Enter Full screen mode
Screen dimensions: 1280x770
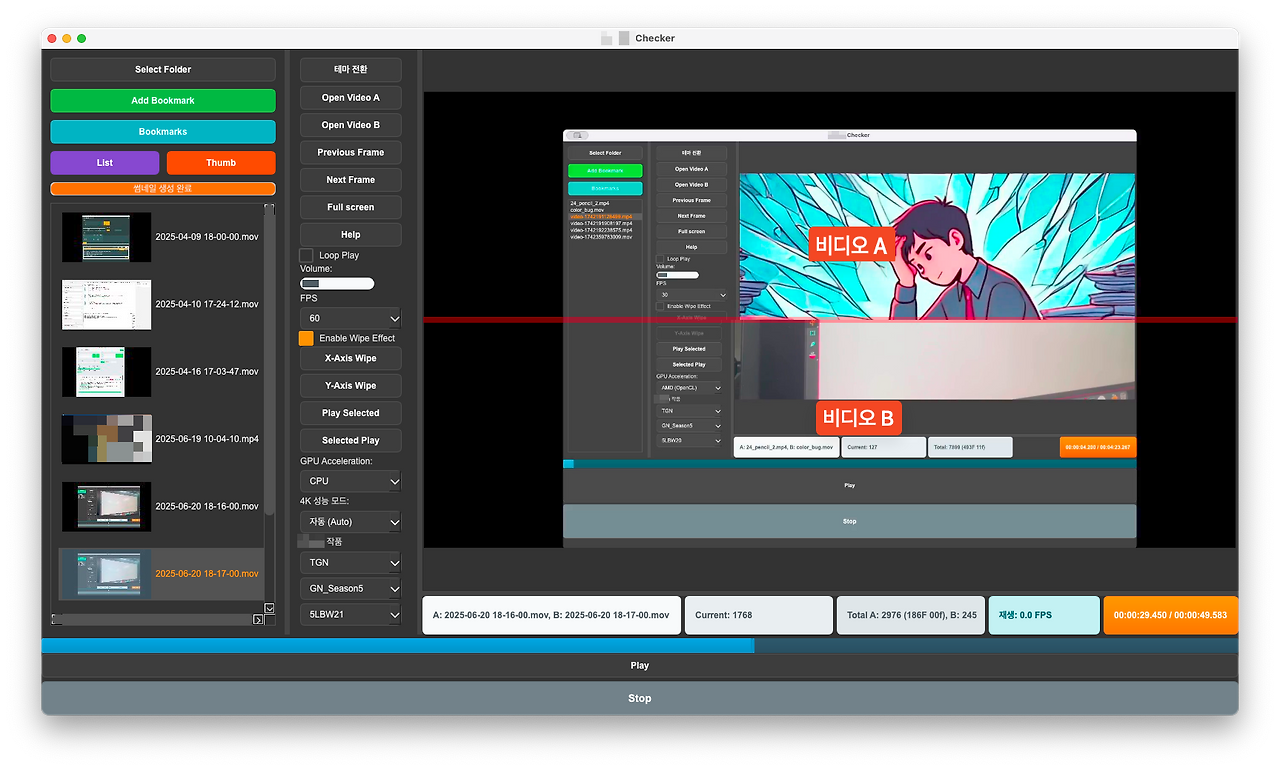pos(351,207)
